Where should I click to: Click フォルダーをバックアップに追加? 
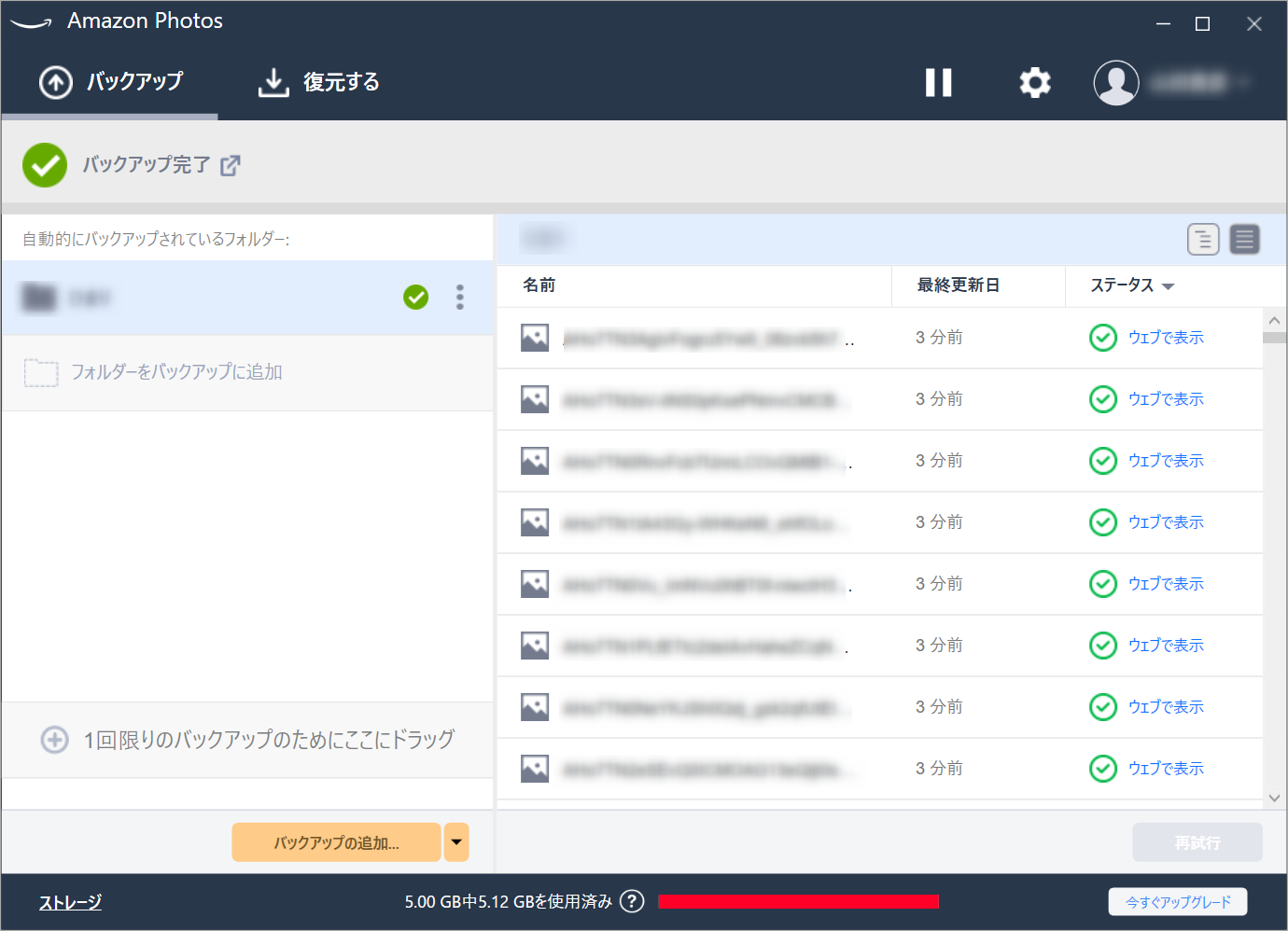pos(247,372)
